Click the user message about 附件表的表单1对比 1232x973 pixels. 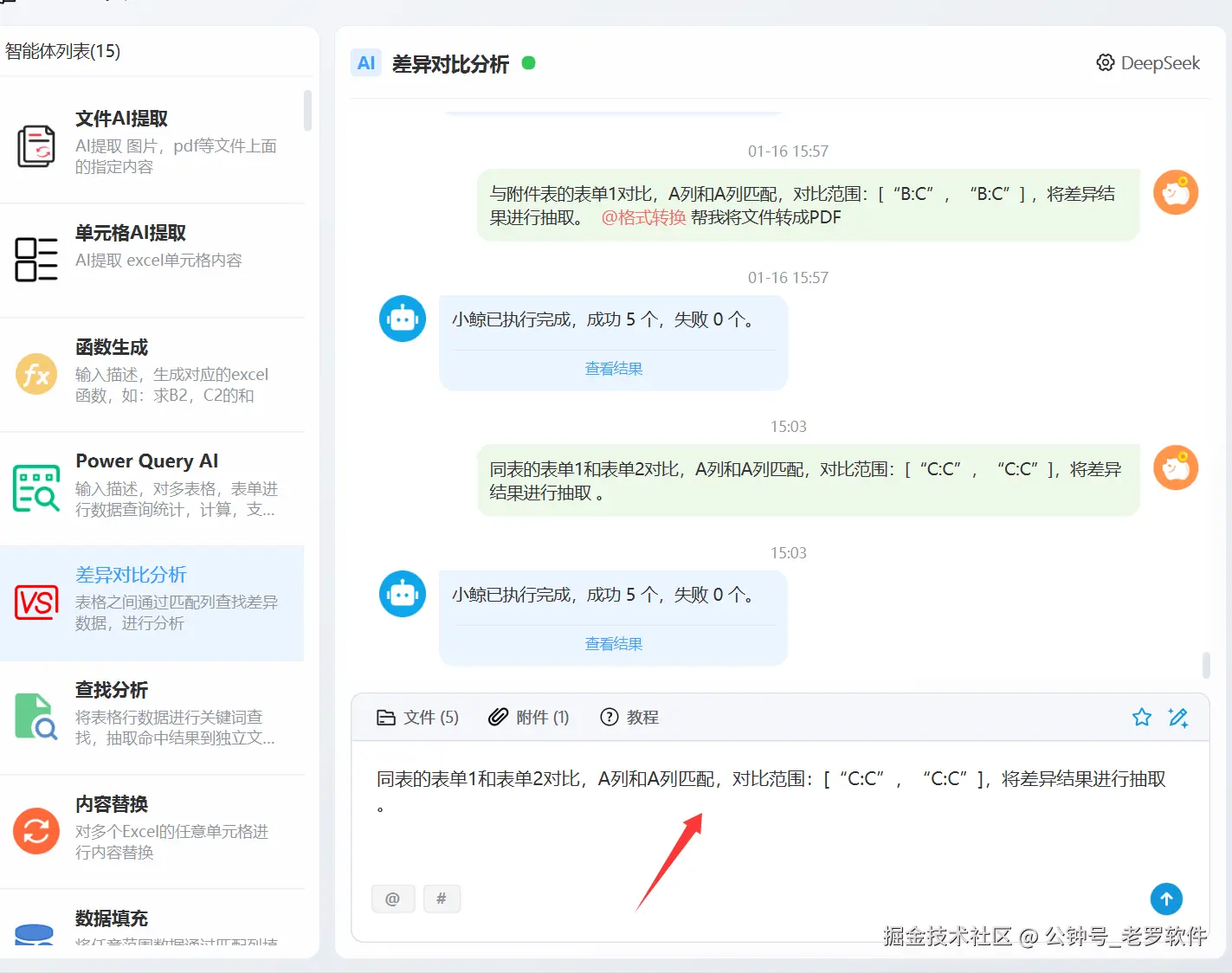click(808, 205)
